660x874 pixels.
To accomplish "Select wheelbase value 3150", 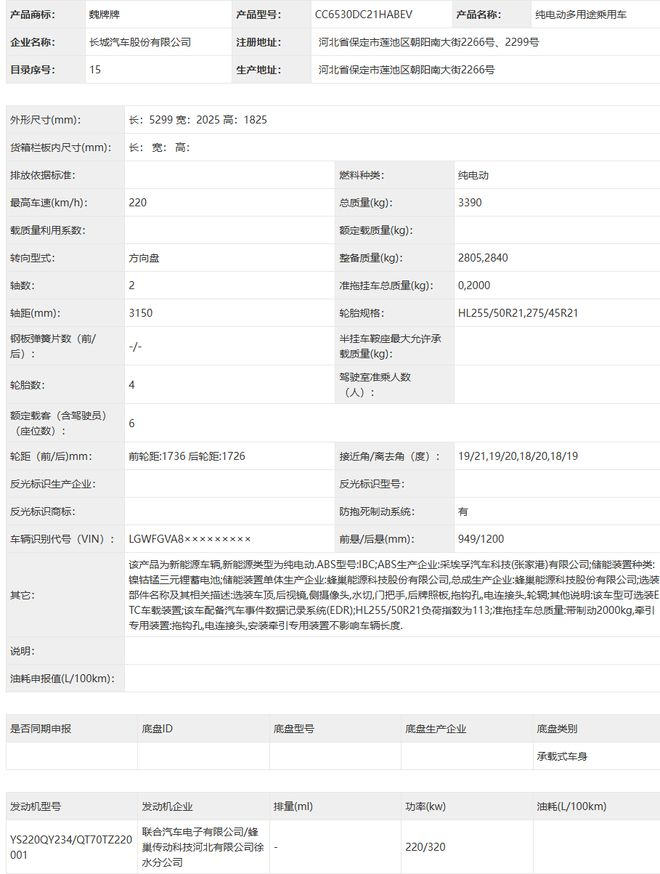I will coord(140,313).
